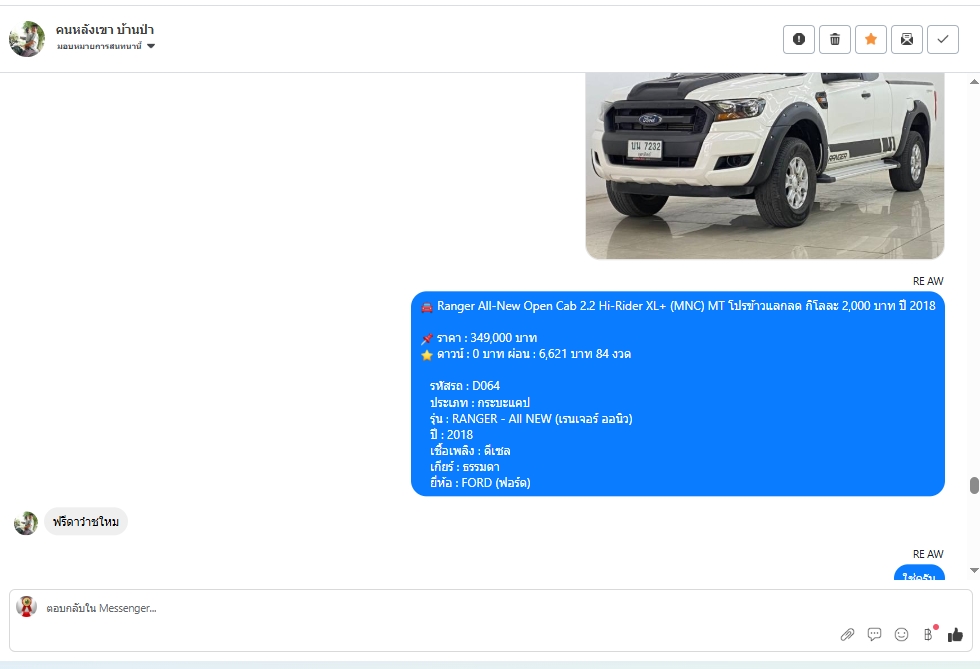Select the customer message ฟรีดาว์ใช่ใหม
Screen dimensions: 980x669
(x=86, y=521)
